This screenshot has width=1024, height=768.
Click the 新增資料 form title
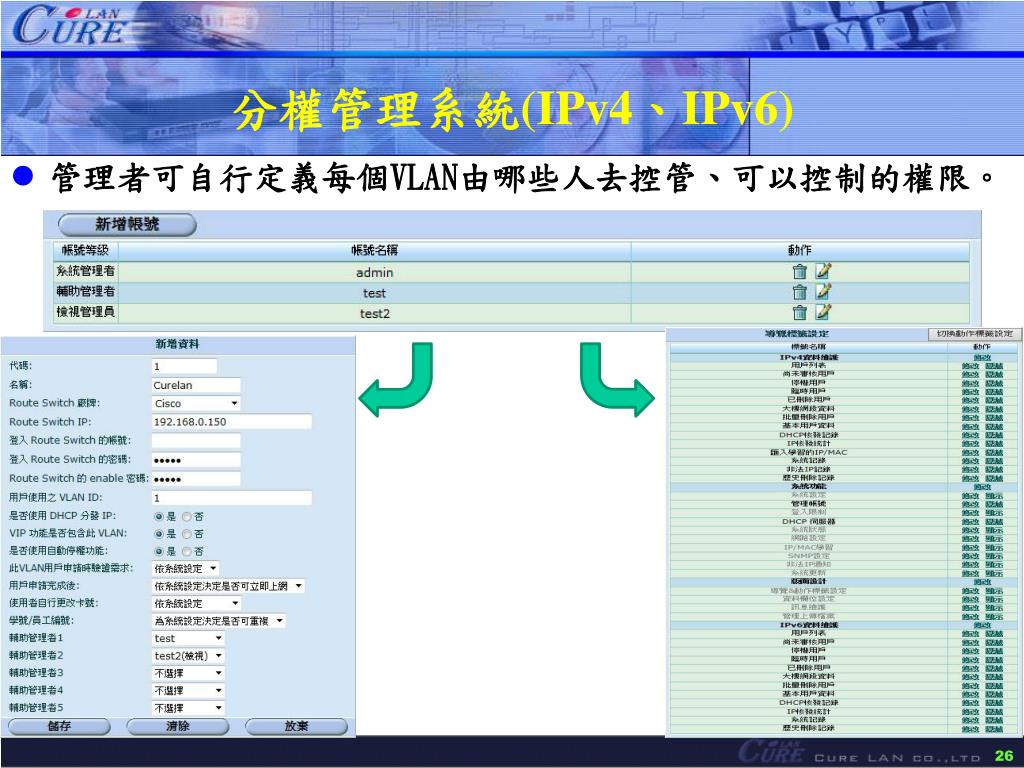177,344
